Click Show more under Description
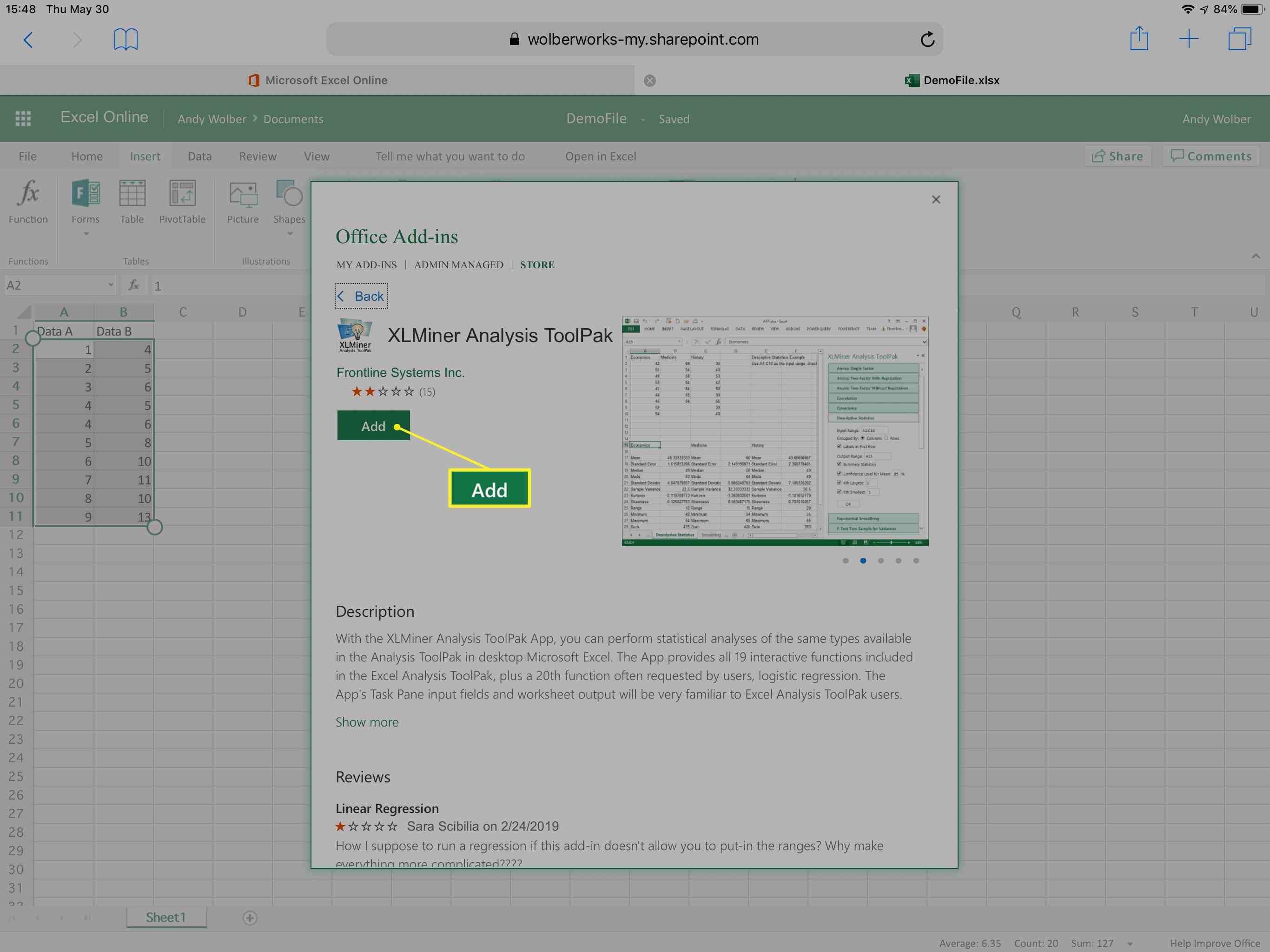Viewport: 1270px width, 952px height. [x=367, y=722]
